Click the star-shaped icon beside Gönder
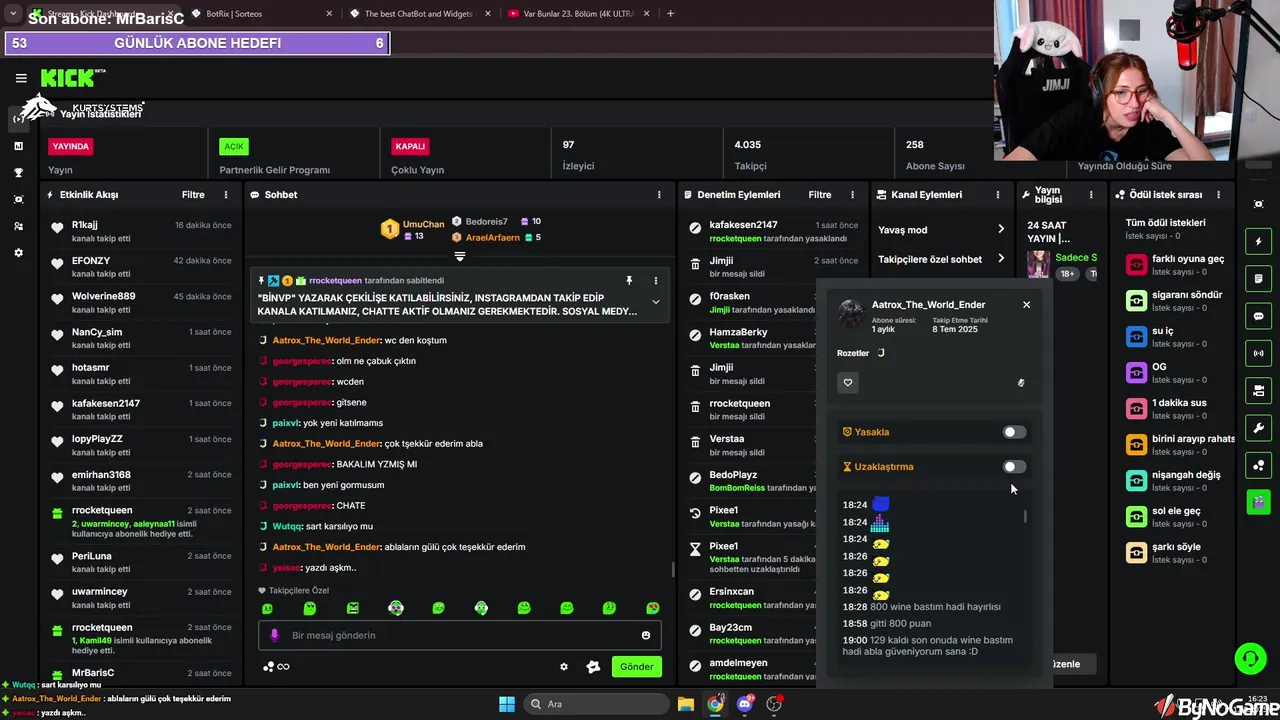The image size is (1280, 720). pos(593,667)
